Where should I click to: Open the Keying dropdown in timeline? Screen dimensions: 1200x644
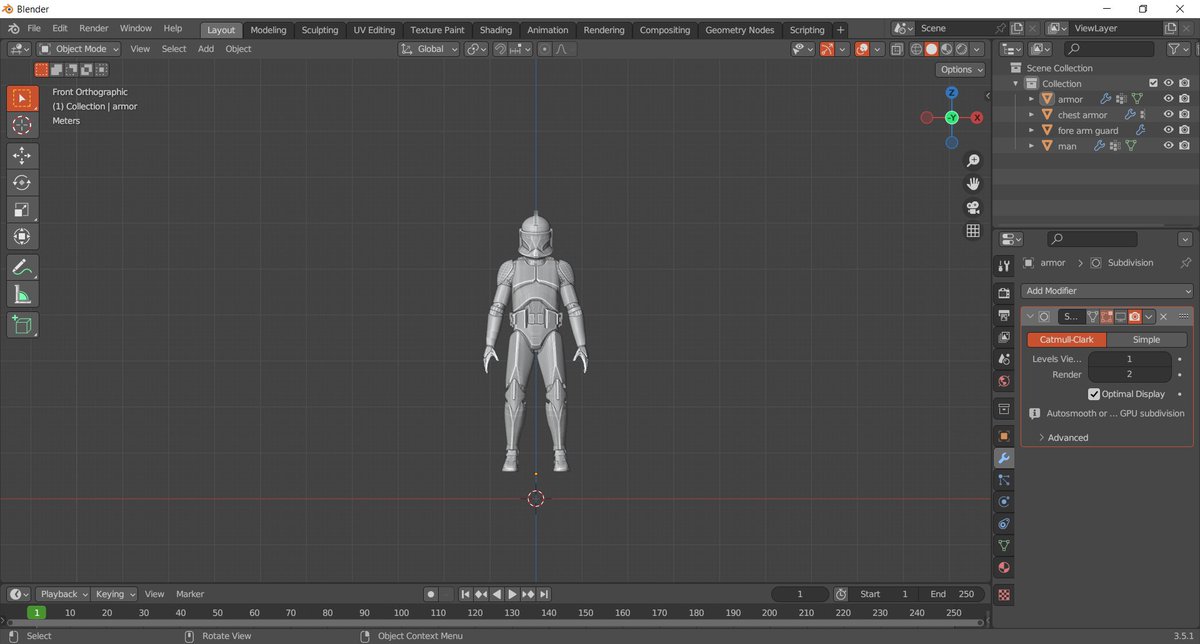pos(116,594)
